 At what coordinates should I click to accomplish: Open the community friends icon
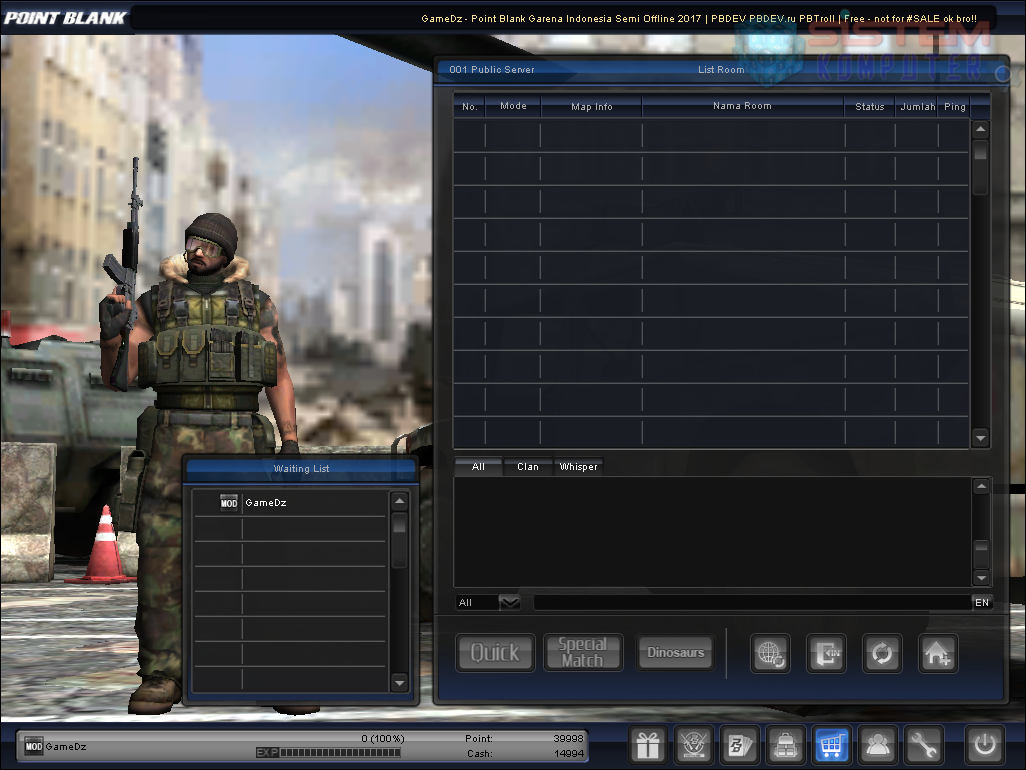point(877,744)
